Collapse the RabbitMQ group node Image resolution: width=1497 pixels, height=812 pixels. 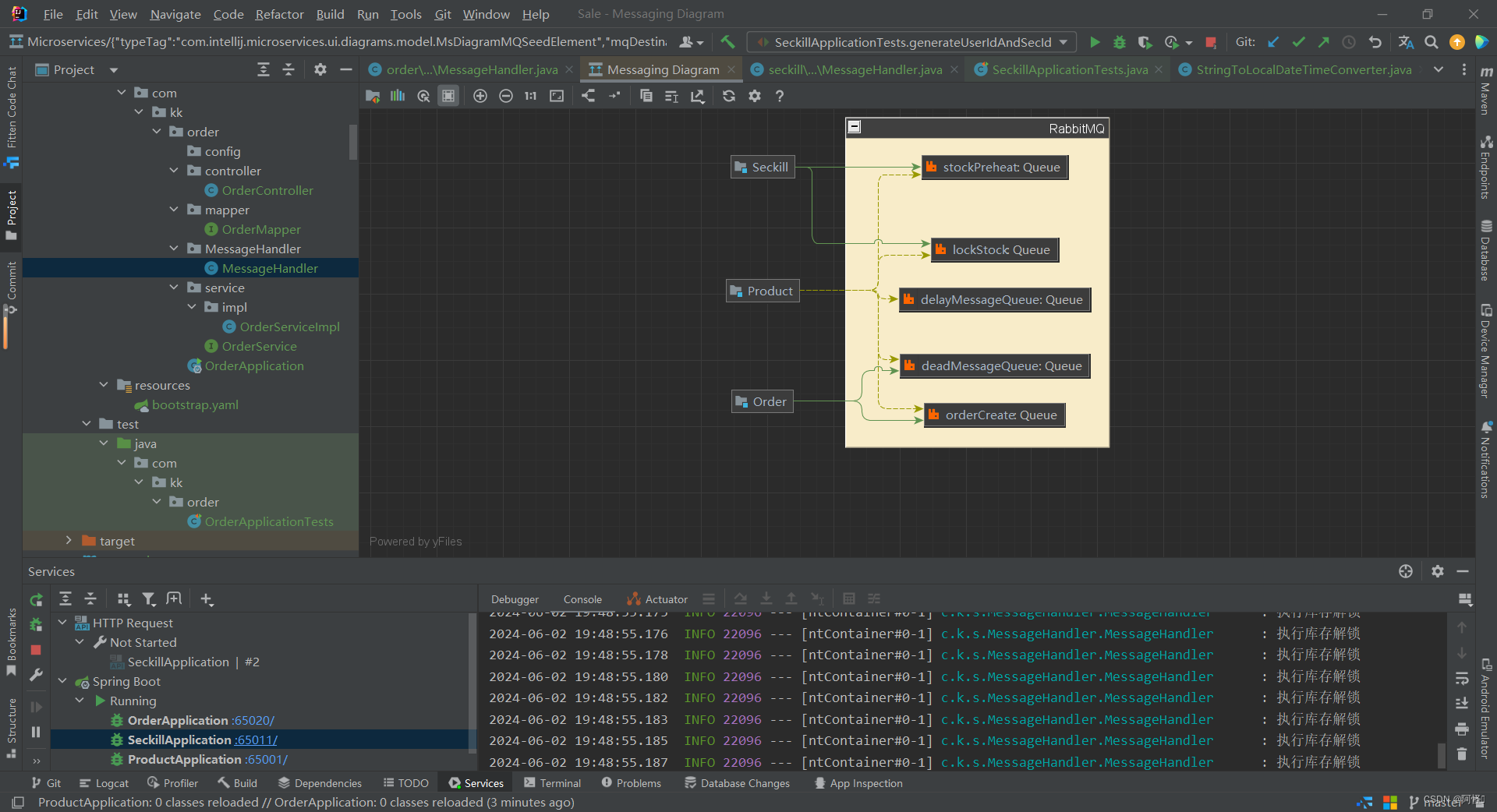pos(853,126)
